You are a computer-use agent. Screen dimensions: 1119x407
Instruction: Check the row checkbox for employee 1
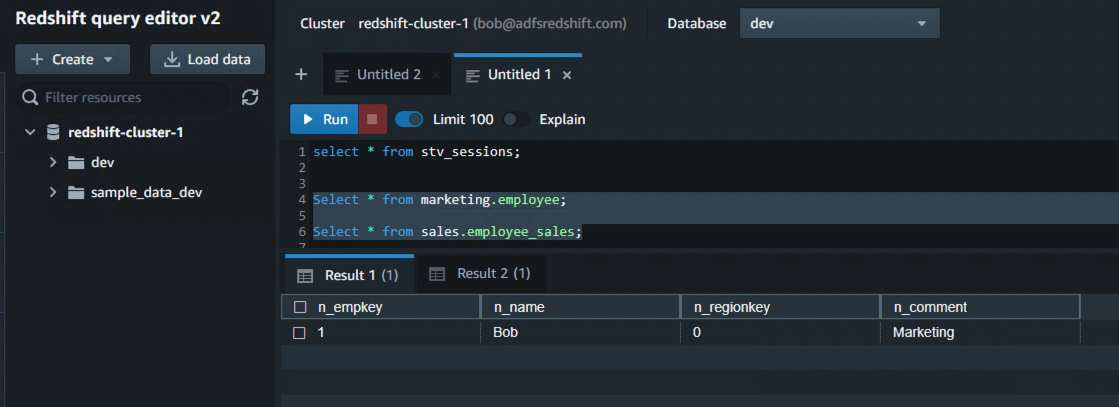point(300,332)
